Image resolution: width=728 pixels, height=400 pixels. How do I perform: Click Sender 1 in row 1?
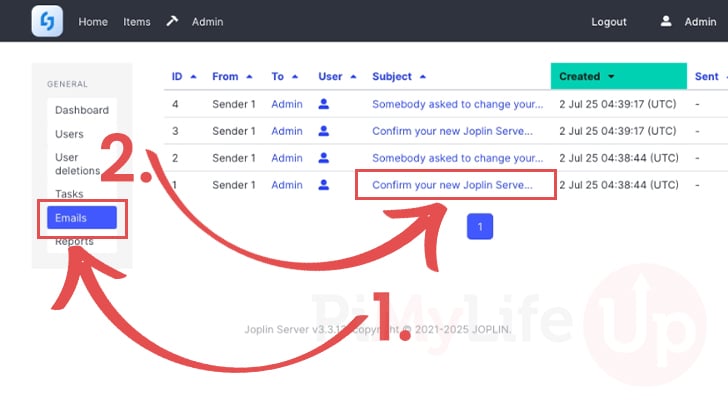click(x=234, y=185)
